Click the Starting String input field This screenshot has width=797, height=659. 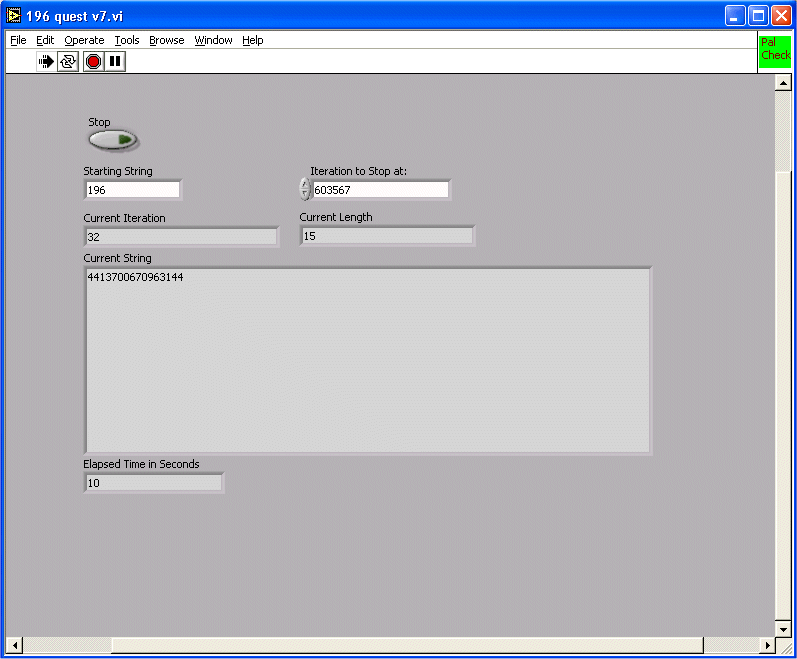pos(132,190)
